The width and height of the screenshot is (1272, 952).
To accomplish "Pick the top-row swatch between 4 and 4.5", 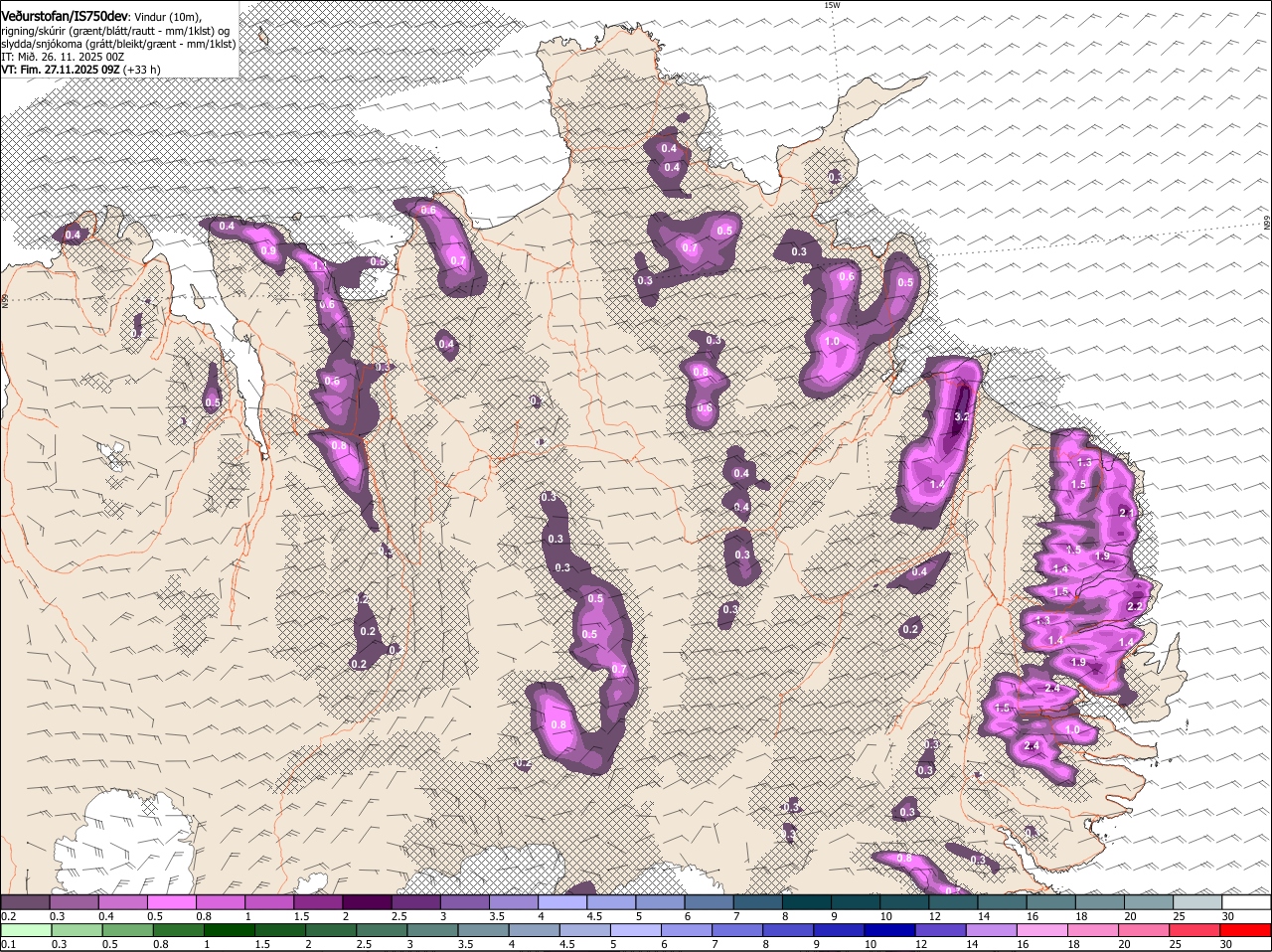I will (x=562, y=901).
